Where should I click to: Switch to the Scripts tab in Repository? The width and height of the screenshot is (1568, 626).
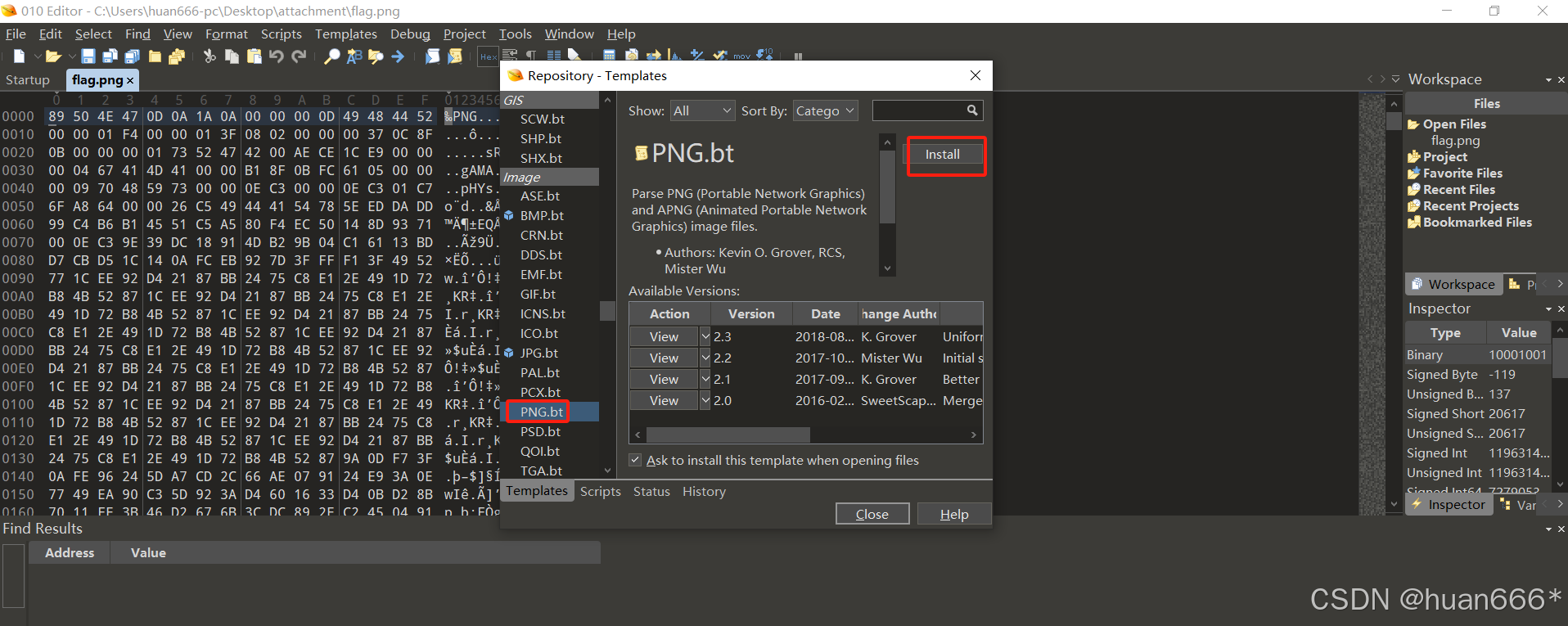600,491
